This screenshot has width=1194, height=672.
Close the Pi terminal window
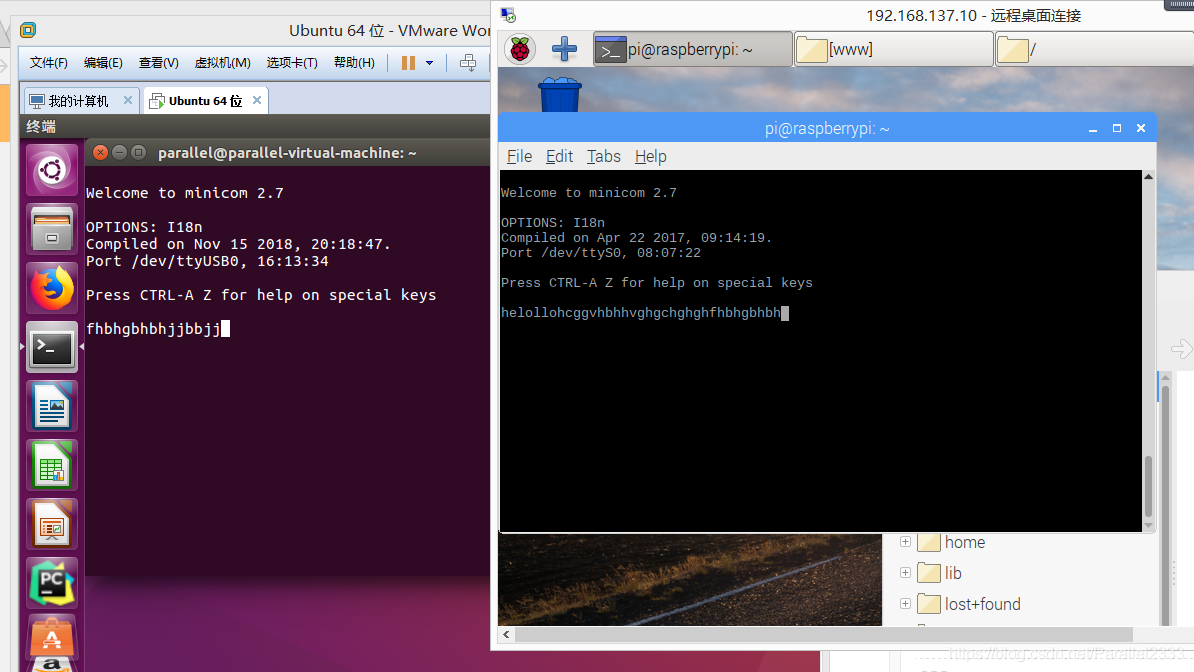[1141, 128]
